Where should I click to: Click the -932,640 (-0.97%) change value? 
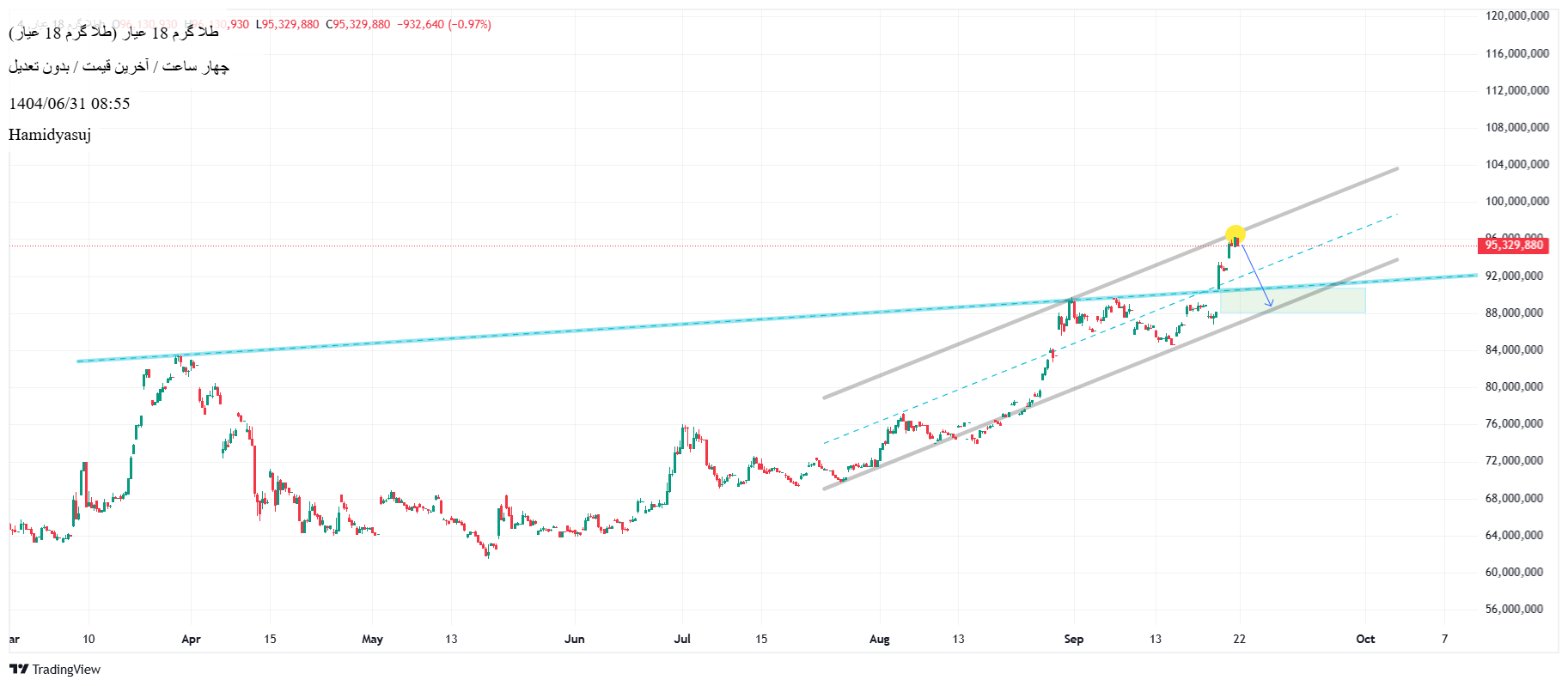443,24
